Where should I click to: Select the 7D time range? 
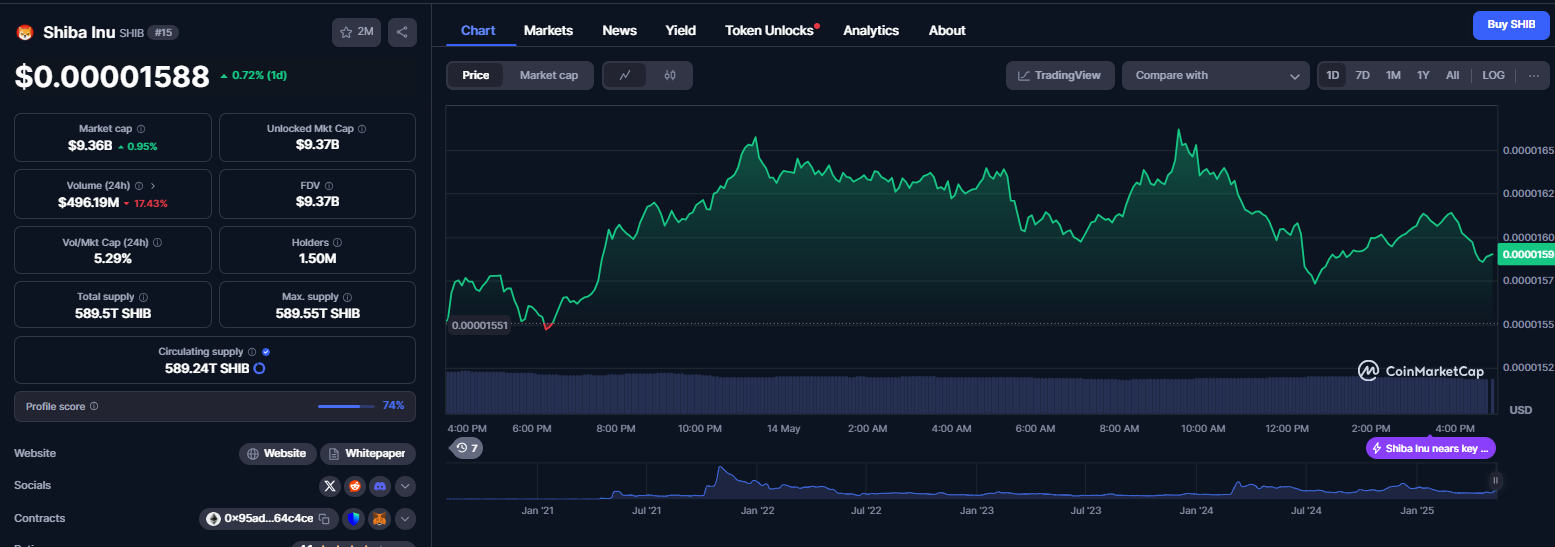(1362, 75)
